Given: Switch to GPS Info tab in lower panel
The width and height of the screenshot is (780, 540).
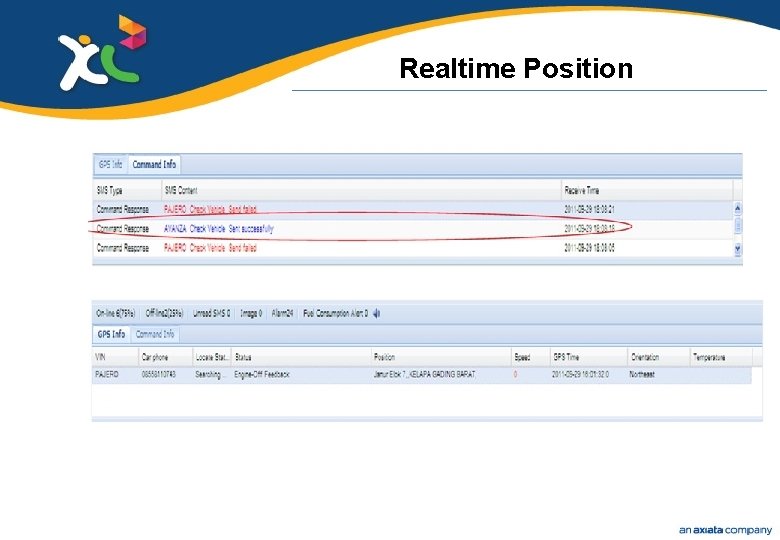Looking at the screenshot, I should (111, 334).
